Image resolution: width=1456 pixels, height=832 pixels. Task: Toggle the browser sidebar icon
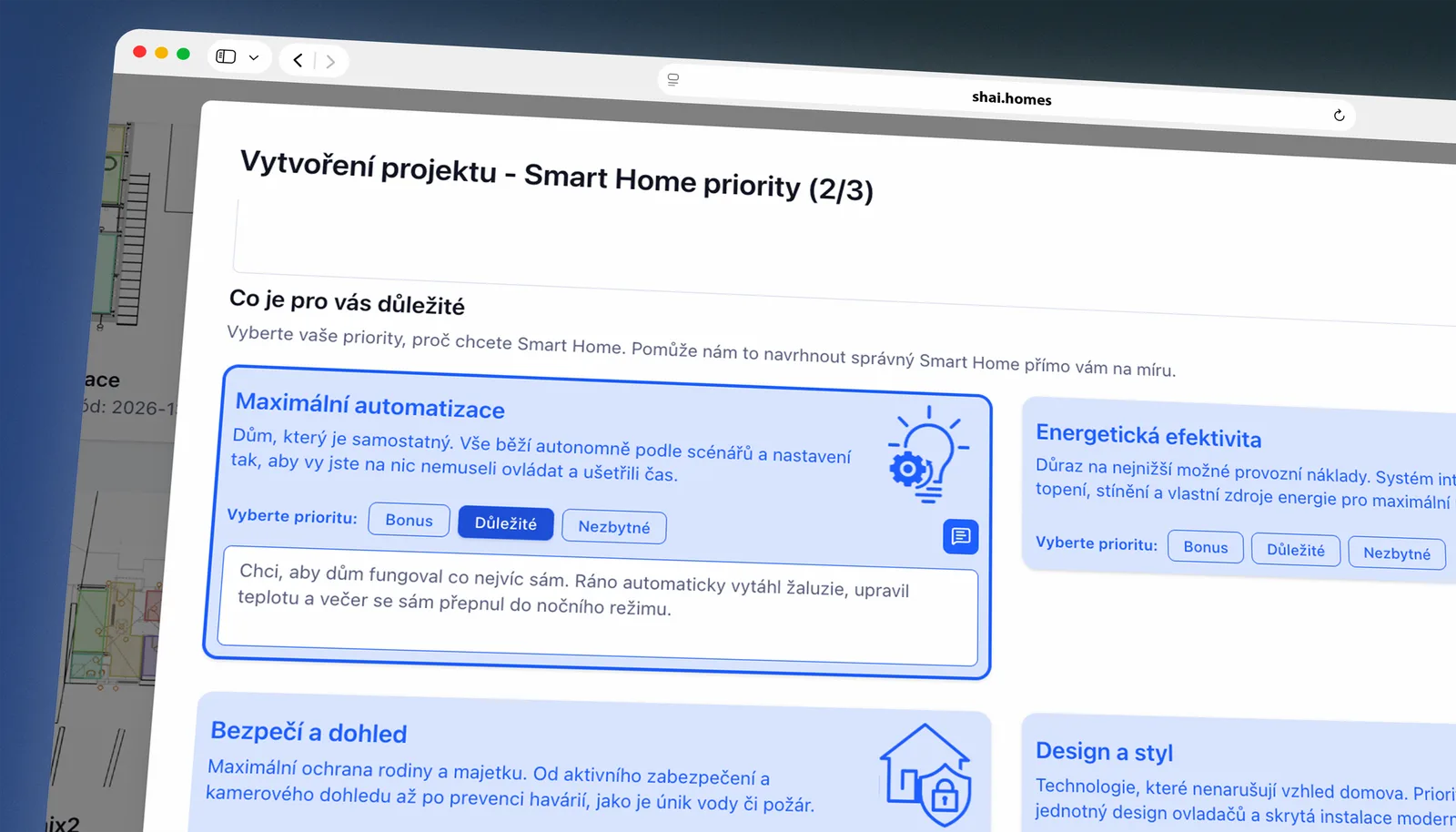click(226, 56)
